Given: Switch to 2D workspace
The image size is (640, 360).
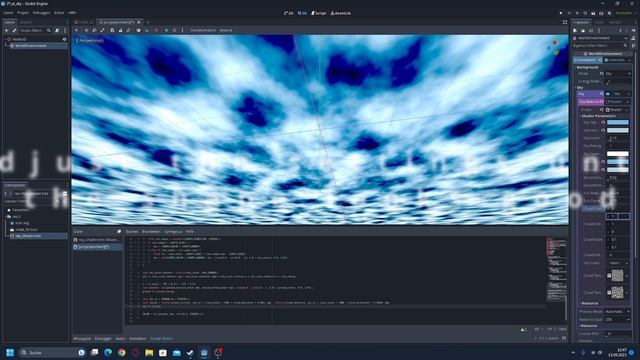Looking at the screenshot, I should pyautogui.click(x=289, y=13).
